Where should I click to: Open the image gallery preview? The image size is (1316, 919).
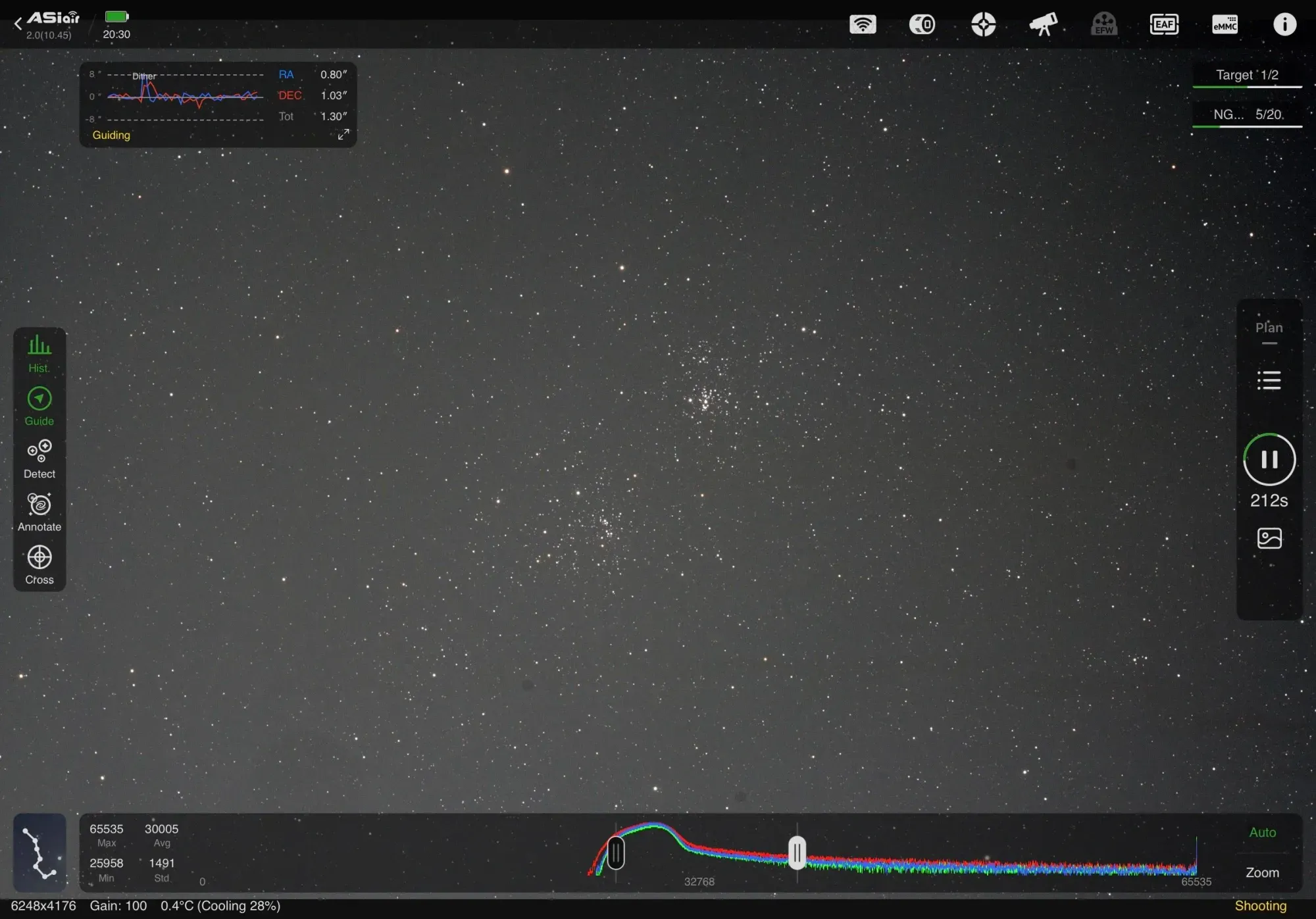tap(1269, 538)
